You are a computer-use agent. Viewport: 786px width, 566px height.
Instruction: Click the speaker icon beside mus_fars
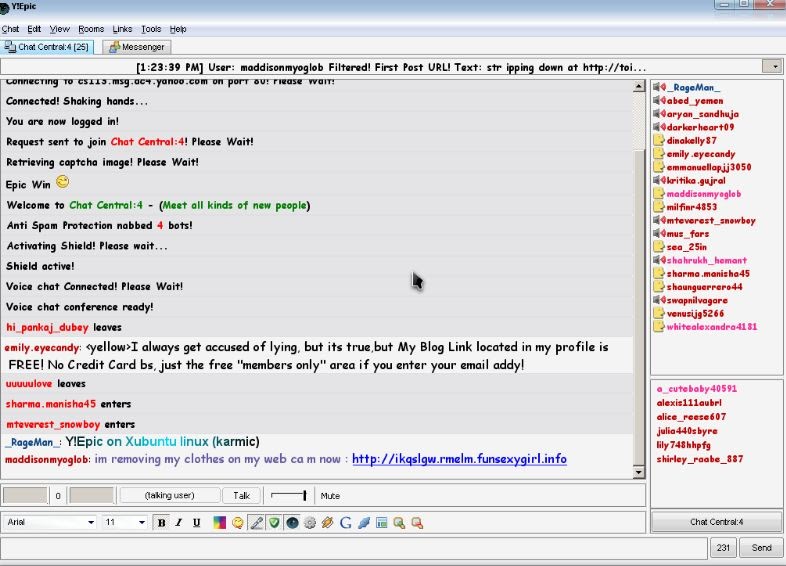[659, 234]
